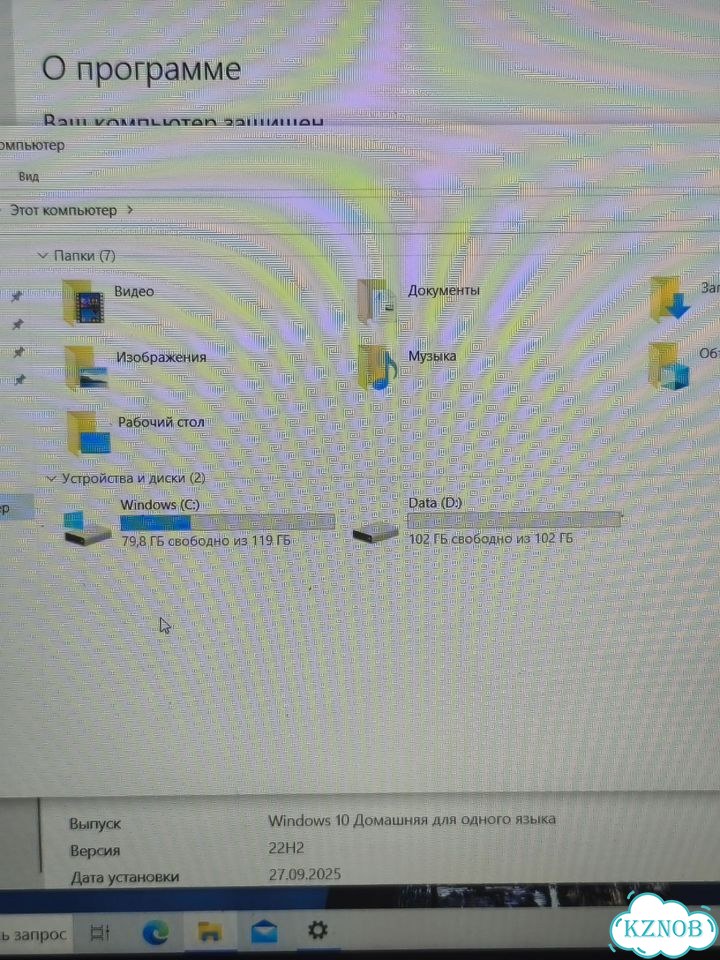Screen dimensions: 720x960
Task: Click the Выпуск label in Settings window
Action: [95, 824]
